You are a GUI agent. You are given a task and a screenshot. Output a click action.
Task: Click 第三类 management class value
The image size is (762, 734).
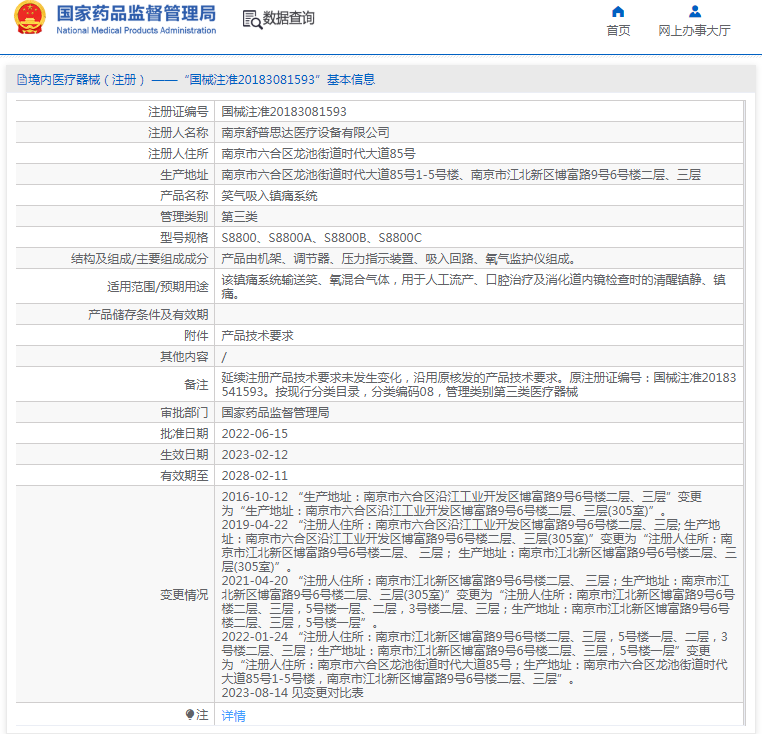pos(240,217)
